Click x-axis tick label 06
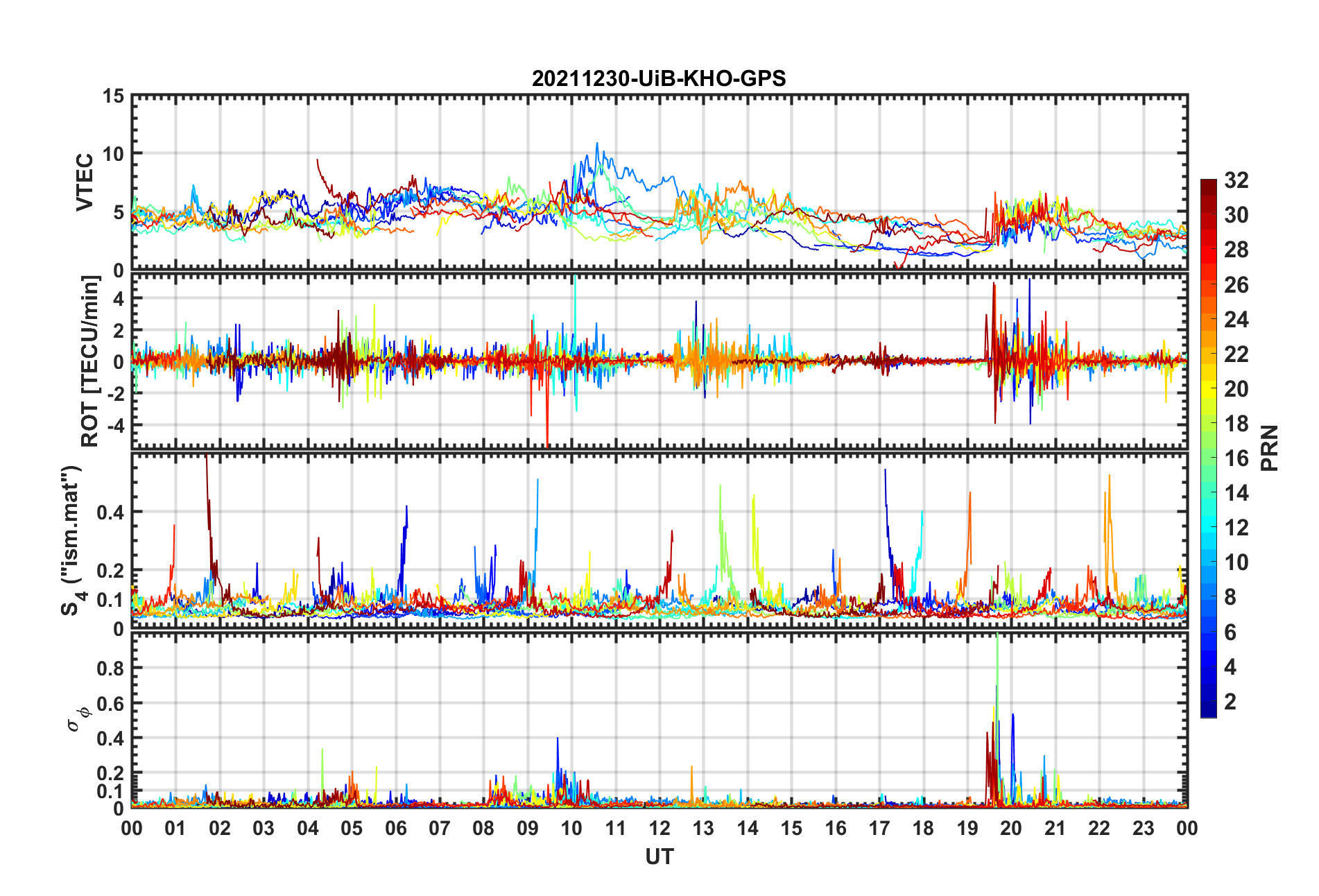Screen dimensions: 1319x896 point(395,828)
